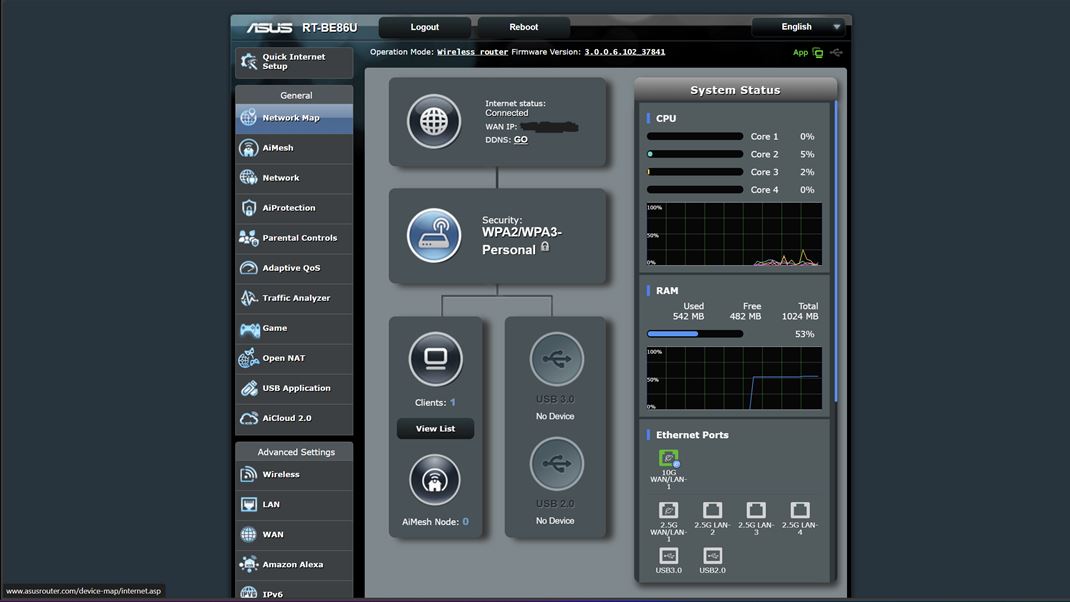Screen dimensions: 1070x602
Task: Click the AiMesh Node count 0
Action: point(465,521)
